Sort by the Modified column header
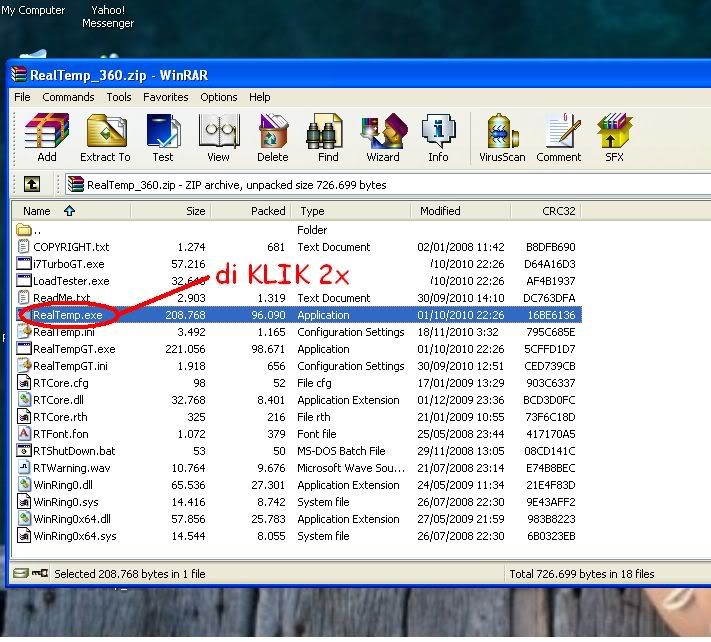This screenshot has height=642, width=711. pyautogui.click(x=461, y=211)
